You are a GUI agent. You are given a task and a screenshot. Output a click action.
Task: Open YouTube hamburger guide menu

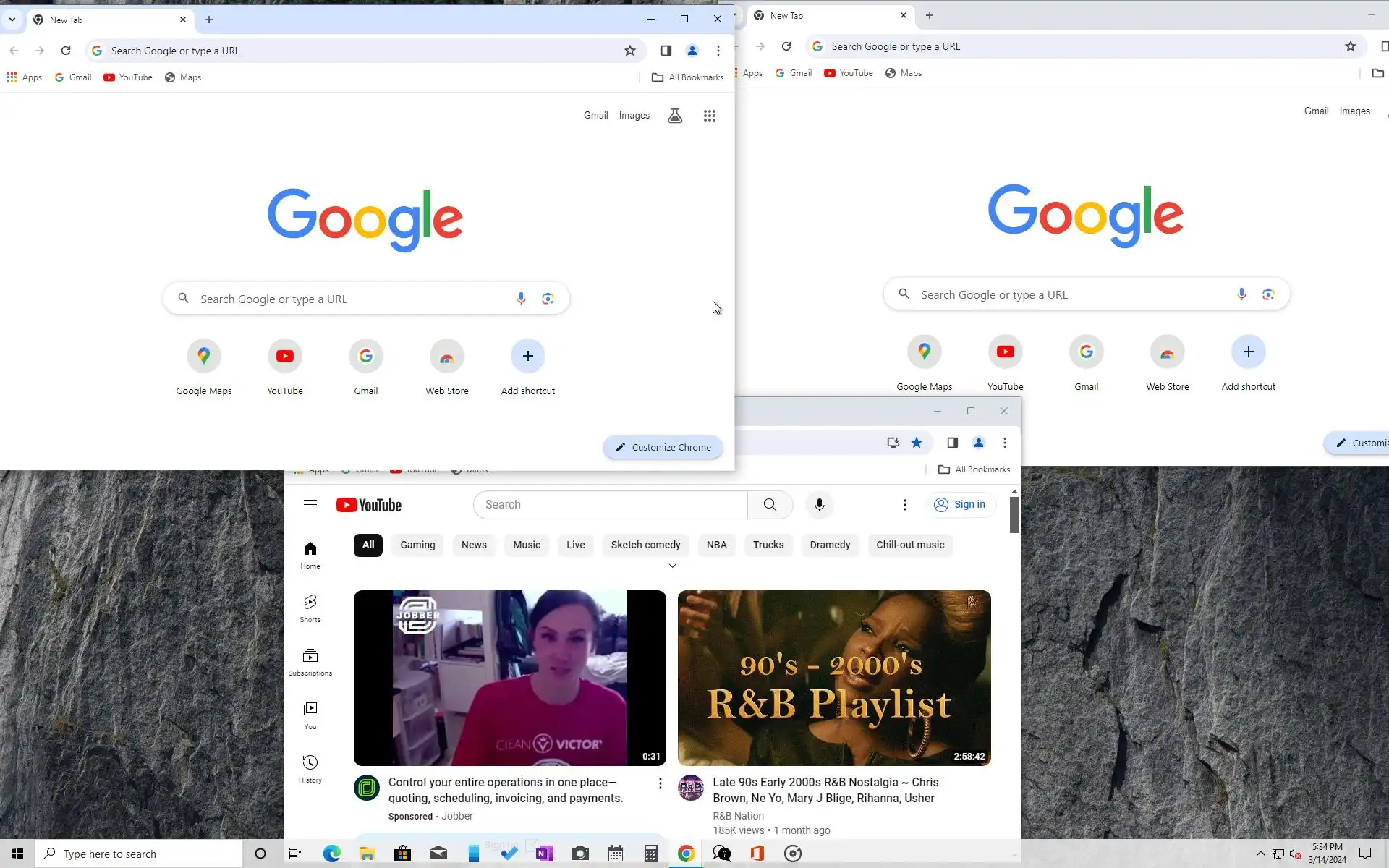(310, 505)
